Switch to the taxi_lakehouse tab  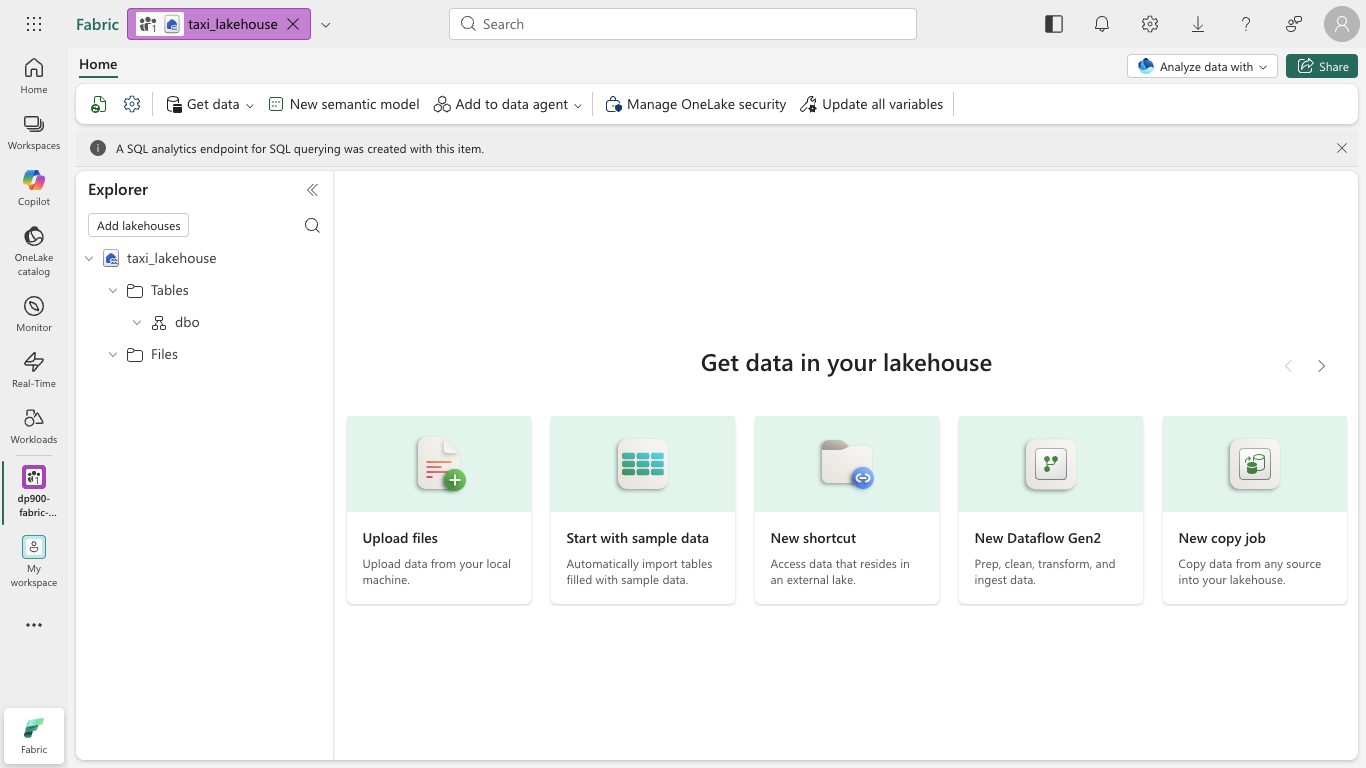tap(219, 24)
